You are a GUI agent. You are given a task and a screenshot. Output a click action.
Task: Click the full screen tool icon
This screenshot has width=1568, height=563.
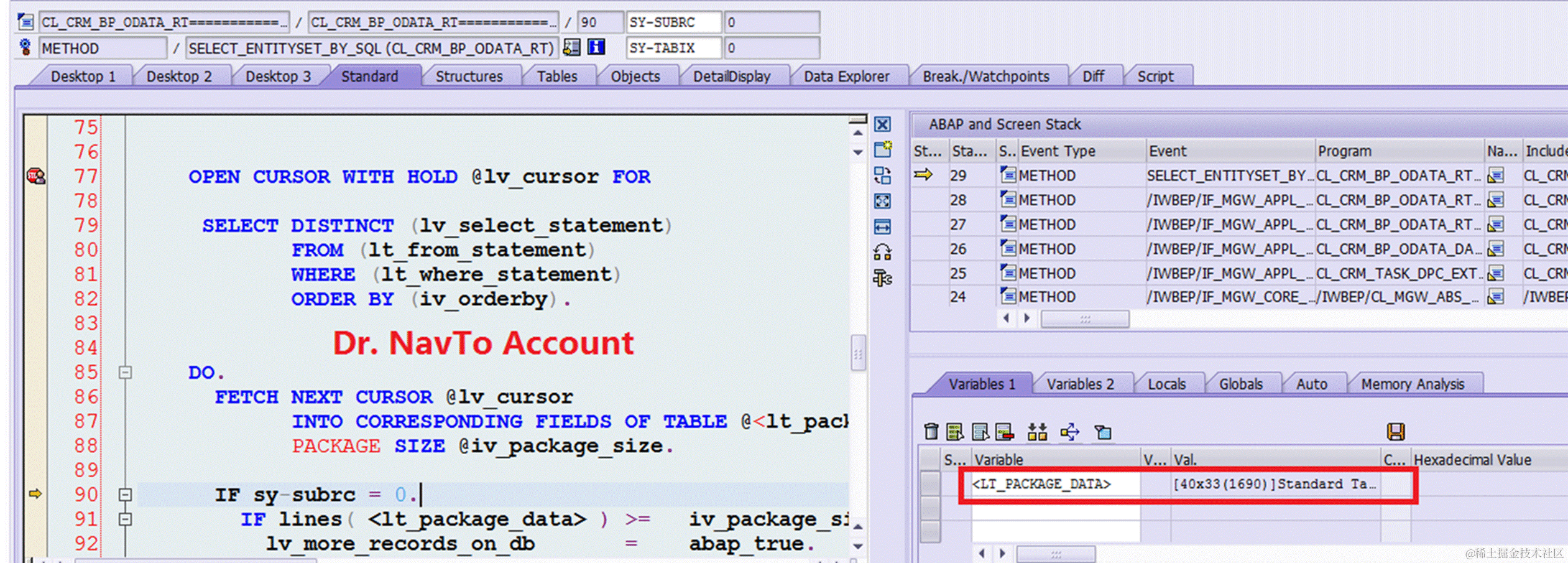882,201
